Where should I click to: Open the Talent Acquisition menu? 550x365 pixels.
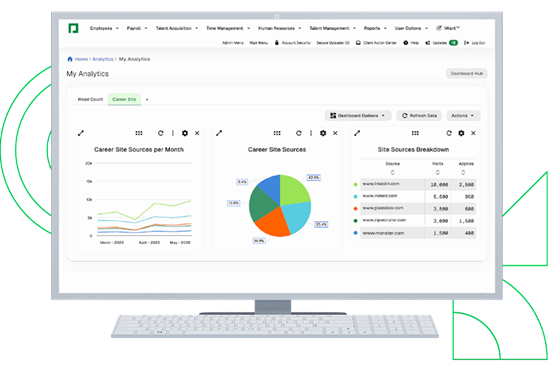(177, 28)
